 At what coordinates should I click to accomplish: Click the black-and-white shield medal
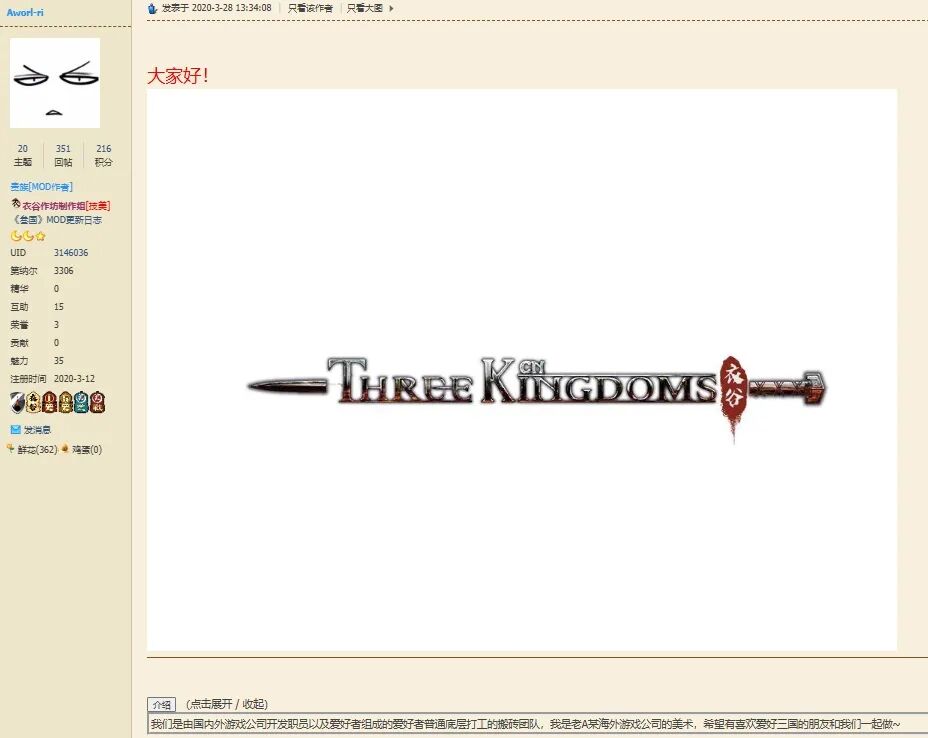[17, 402]
